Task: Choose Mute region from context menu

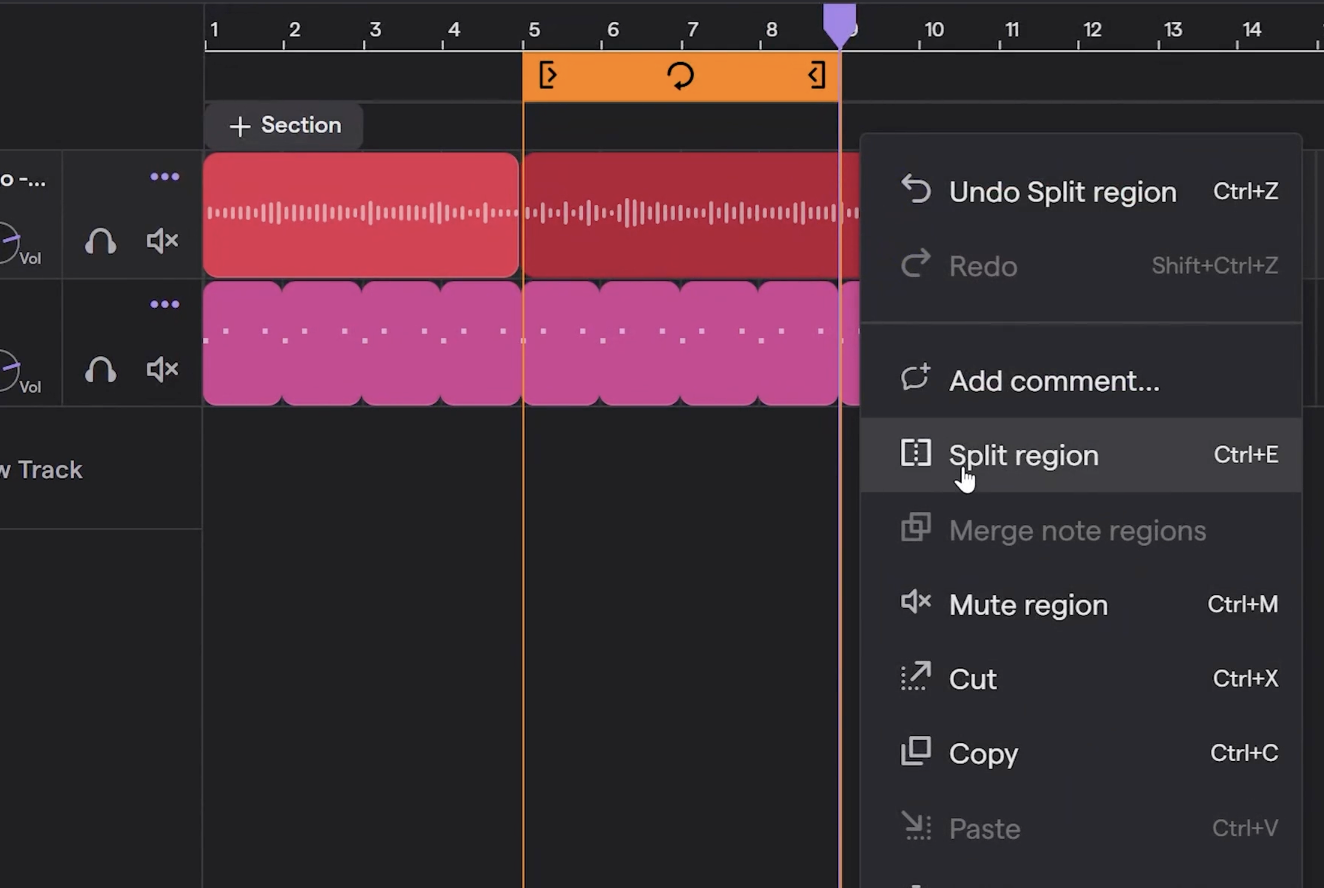Action: click(1081, 604)
